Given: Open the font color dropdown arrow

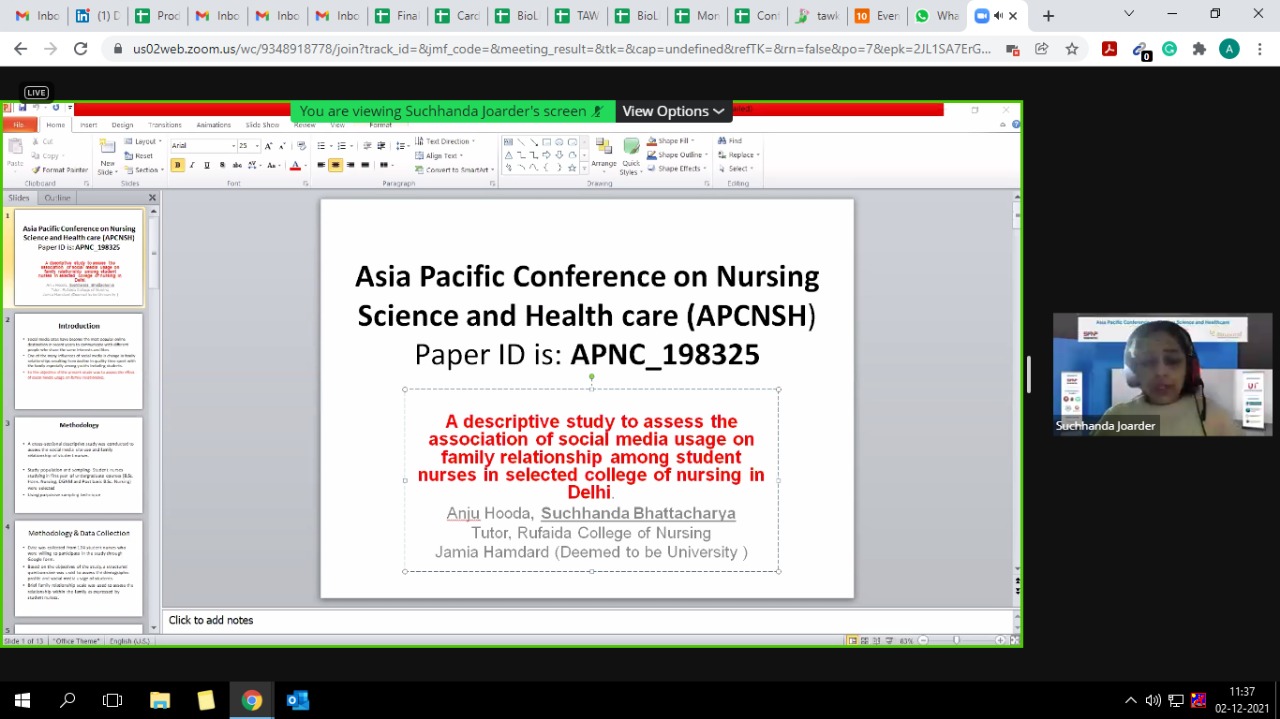Looking at the screenshot, I should [x=306, y=165].
